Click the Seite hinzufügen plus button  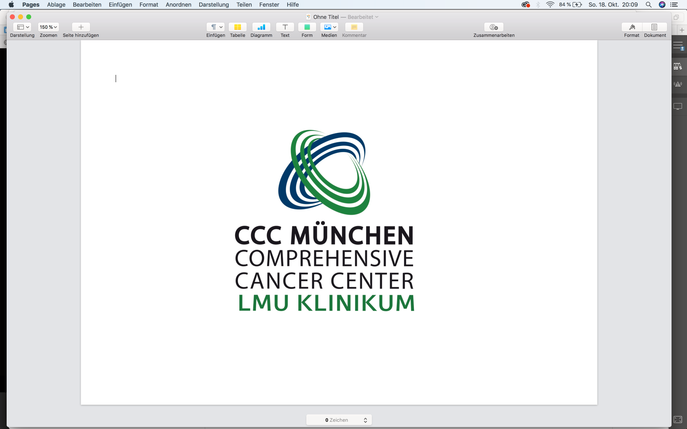pos(81,27)
